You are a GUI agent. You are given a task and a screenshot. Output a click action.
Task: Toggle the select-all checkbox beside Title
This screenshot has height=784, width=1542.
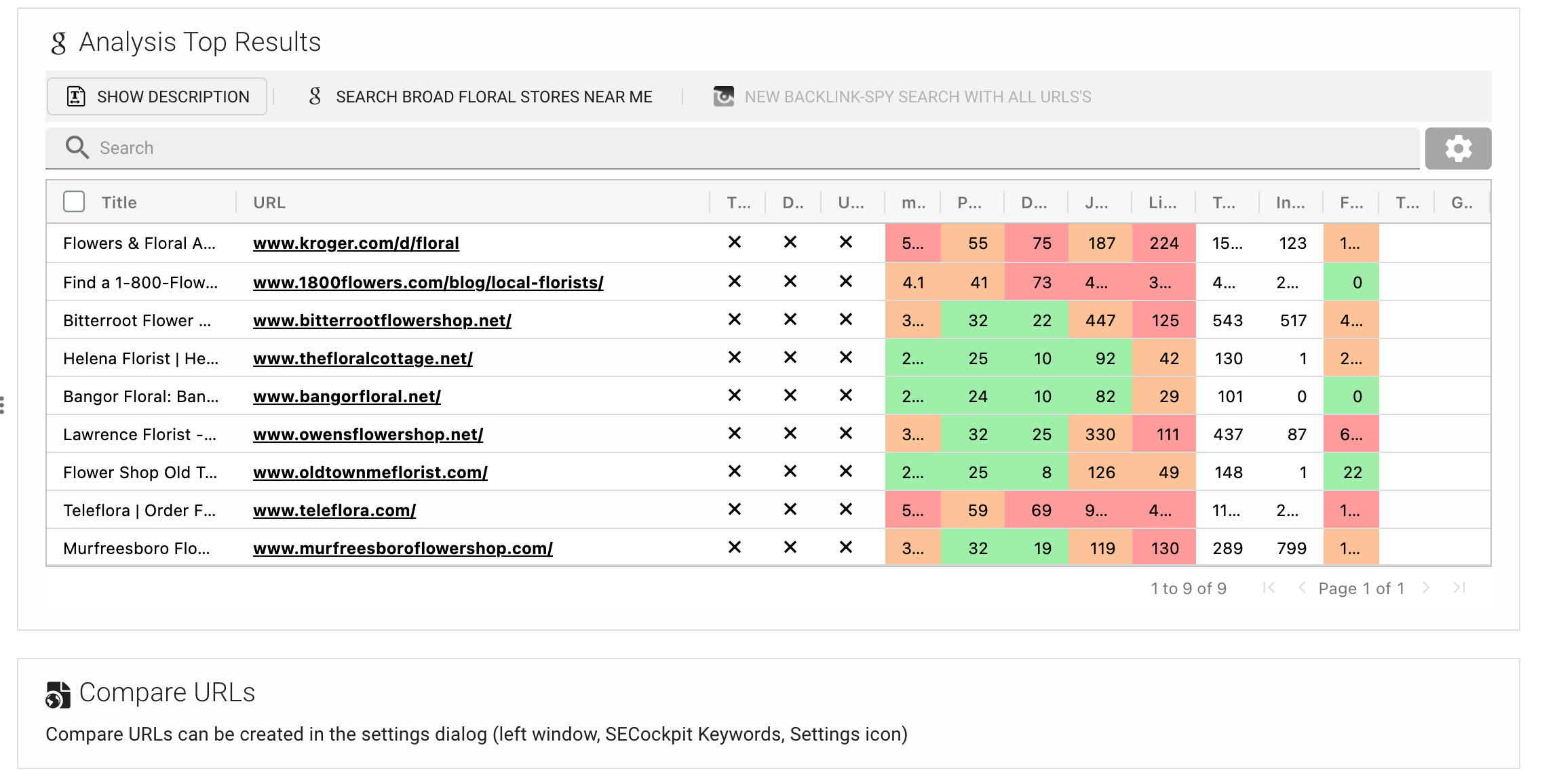point(74,201)
